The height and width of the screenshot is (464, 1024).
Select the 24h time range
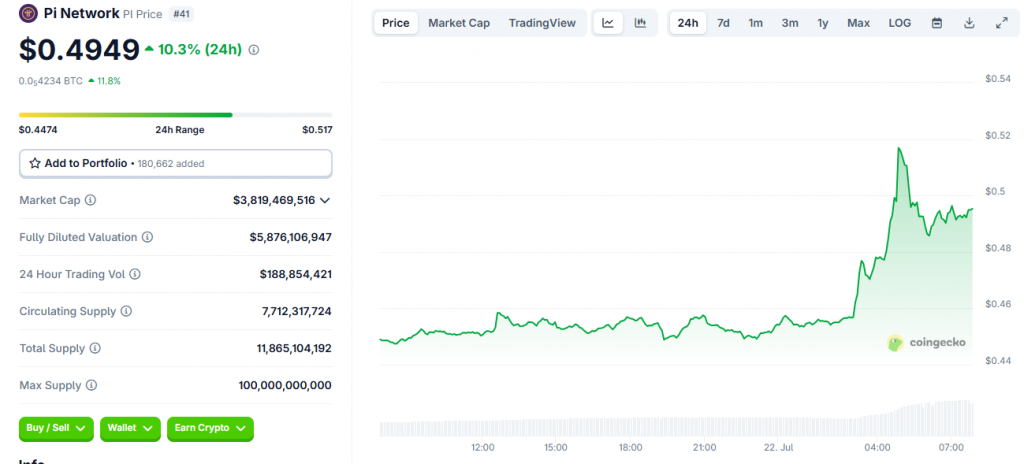688,23
